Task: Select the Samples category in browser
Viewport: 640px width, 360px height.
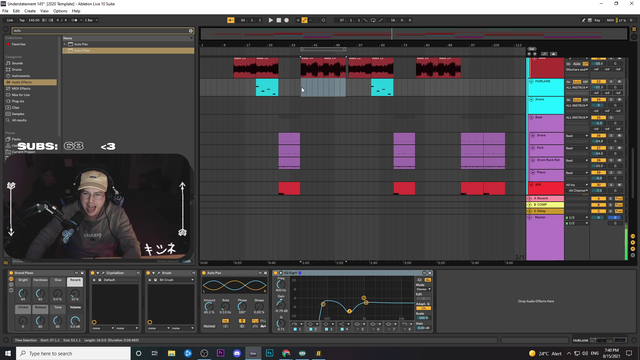Action: (18, 114)
